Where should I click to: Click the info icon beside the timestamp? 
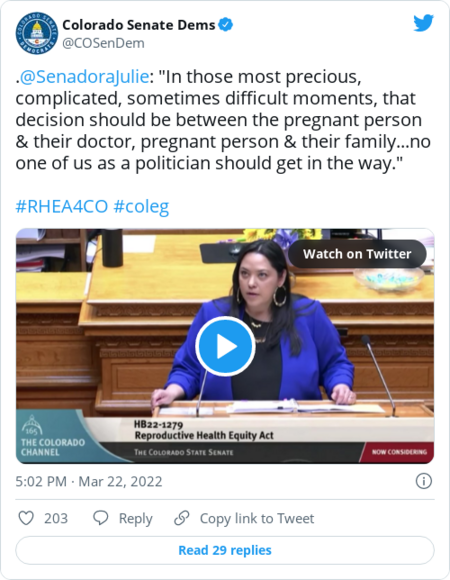point(423,481)
